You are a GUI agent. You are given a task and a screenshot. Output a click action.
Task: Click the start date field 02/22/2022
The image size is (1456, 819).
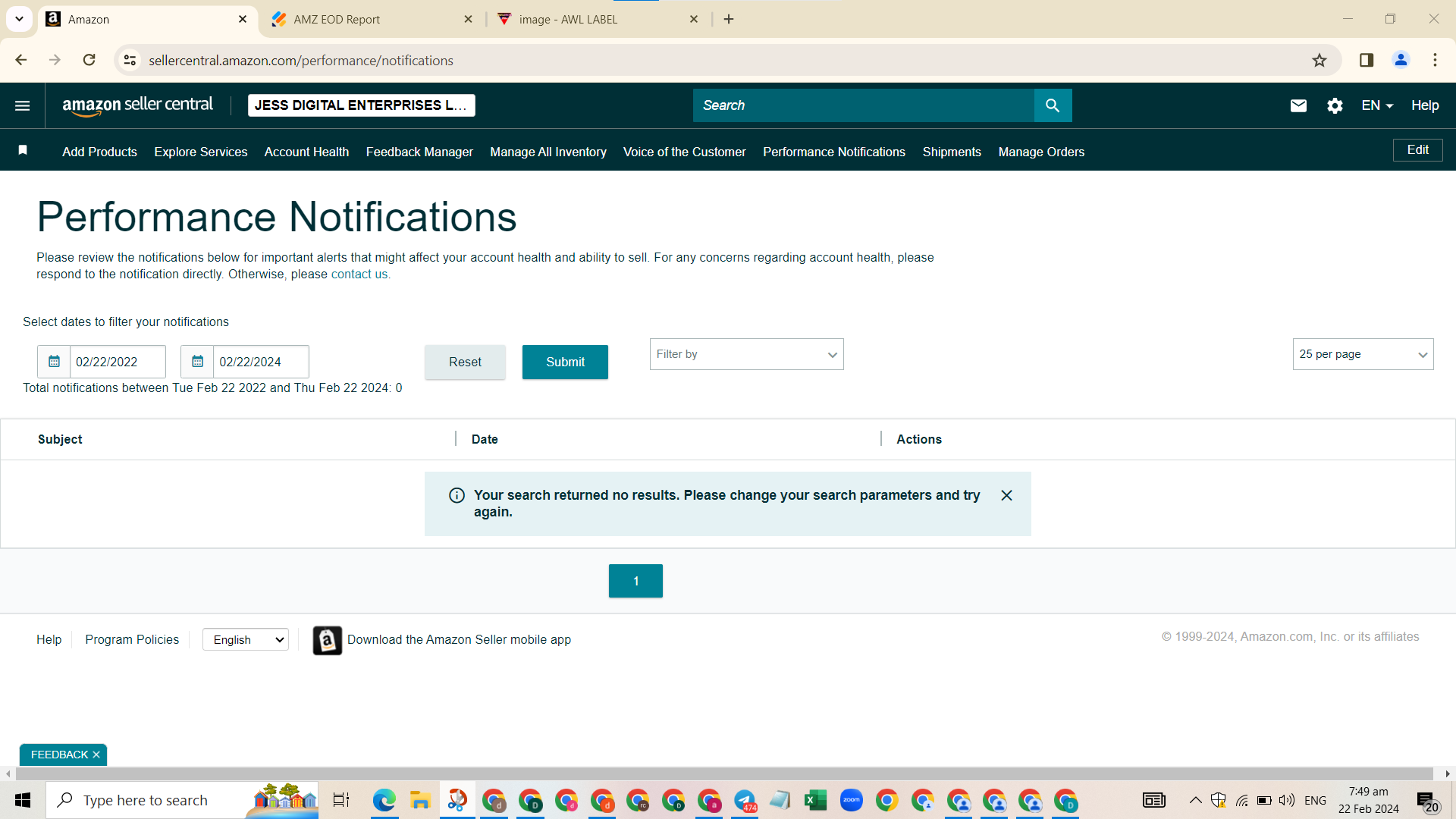tap(118, 362)
